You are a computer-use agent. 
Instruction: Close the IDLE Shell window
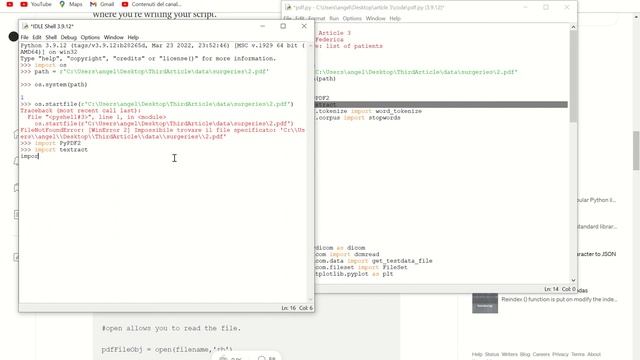point(304,26)
